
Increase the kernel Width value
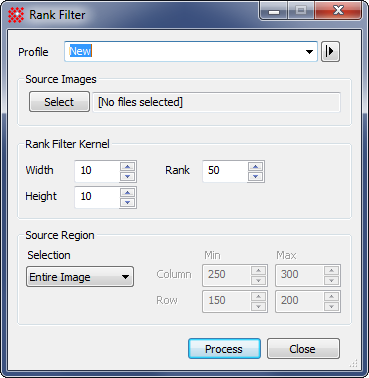127,166
